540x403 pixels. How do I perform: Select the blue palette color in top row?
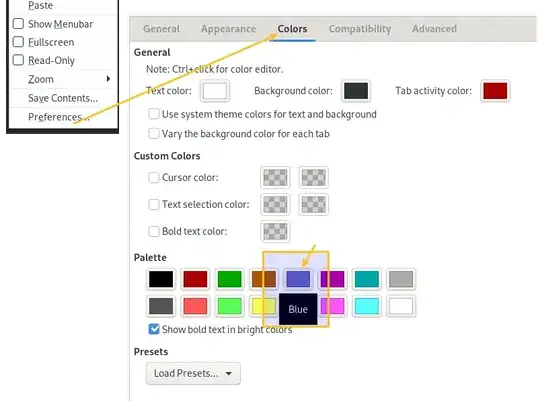coord(298,279)
